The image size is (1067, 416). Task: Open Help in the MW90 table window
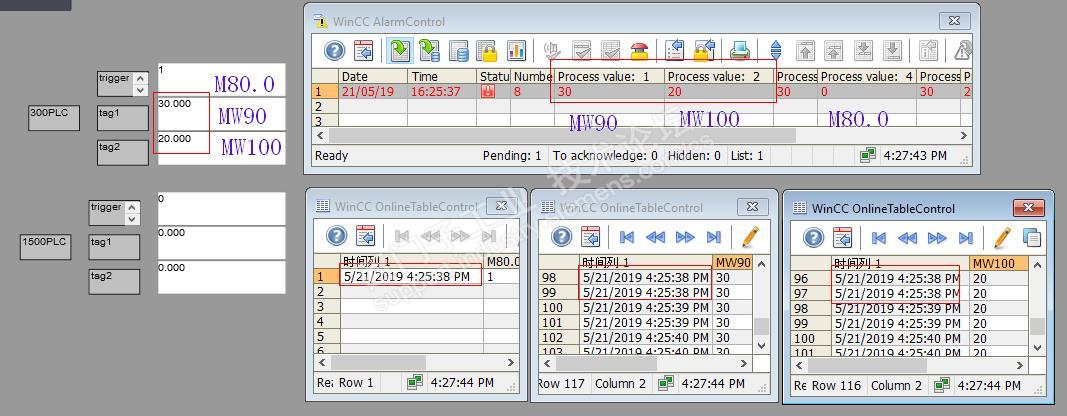point(561,237)
